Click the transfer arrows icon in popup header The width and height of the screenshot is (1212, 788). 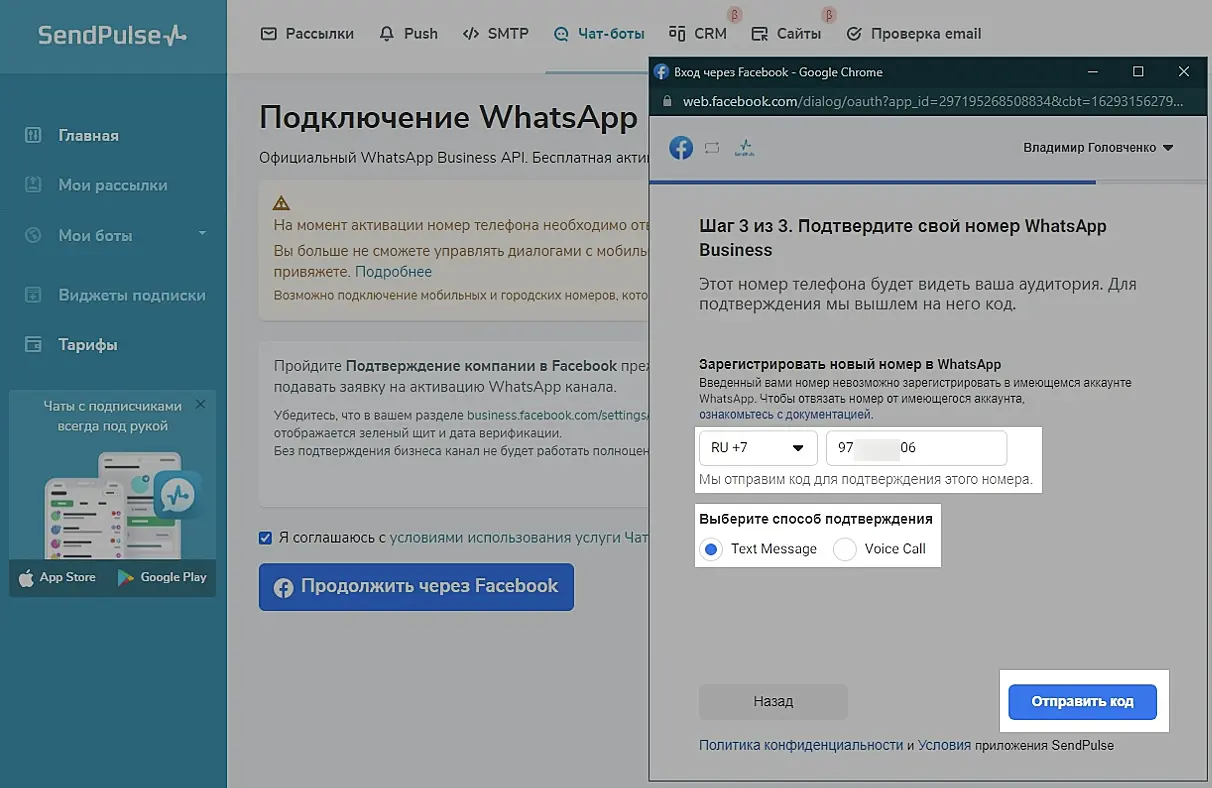pos(712,148)
